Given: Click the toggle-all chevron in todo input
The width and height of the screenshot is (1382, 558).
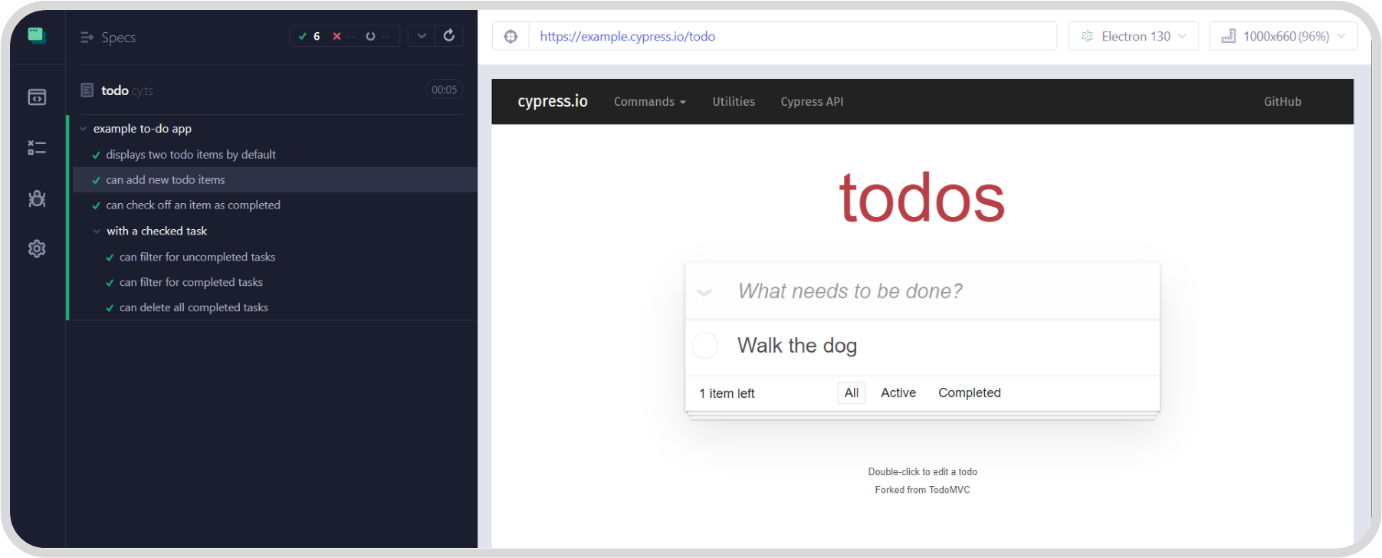Looking at the screenshot, I should click(704, 292).
